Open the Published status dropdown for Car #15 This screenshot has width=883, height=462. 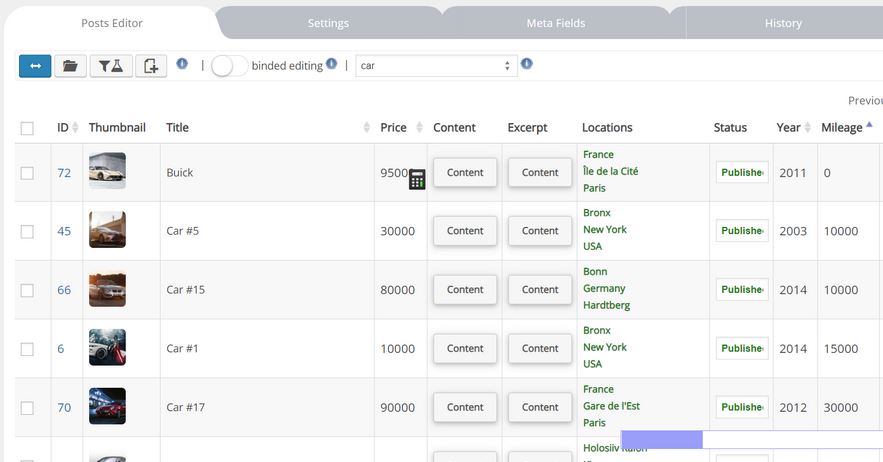click(742, 289)
